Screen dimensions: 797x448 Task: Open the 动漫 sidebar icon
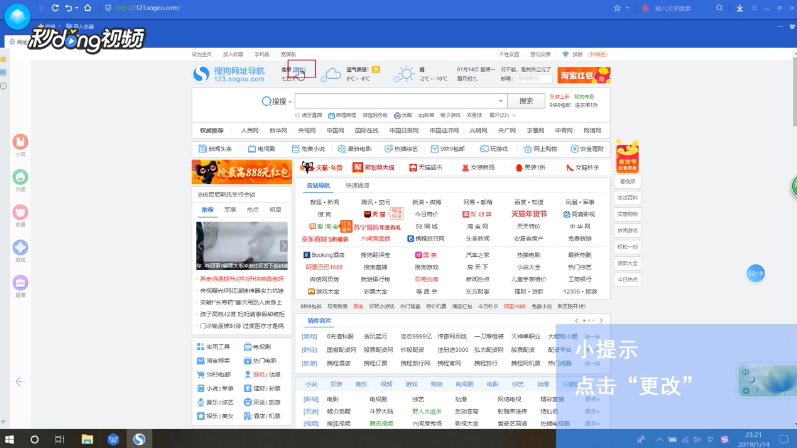(x=20, y=213)
